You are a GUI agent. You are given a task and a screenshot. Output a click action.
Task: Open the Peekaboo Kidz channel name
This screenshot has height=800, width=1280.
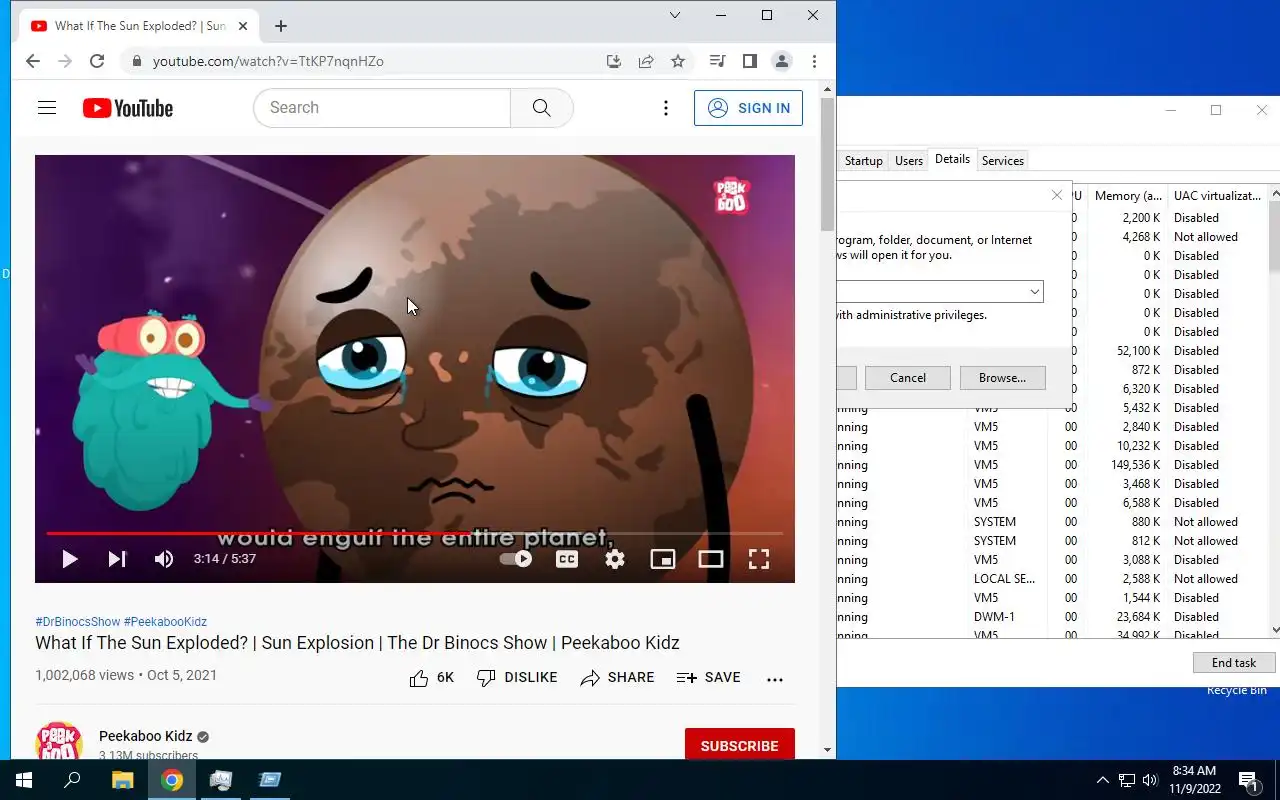pyautogui.click(x=146, y=736)
